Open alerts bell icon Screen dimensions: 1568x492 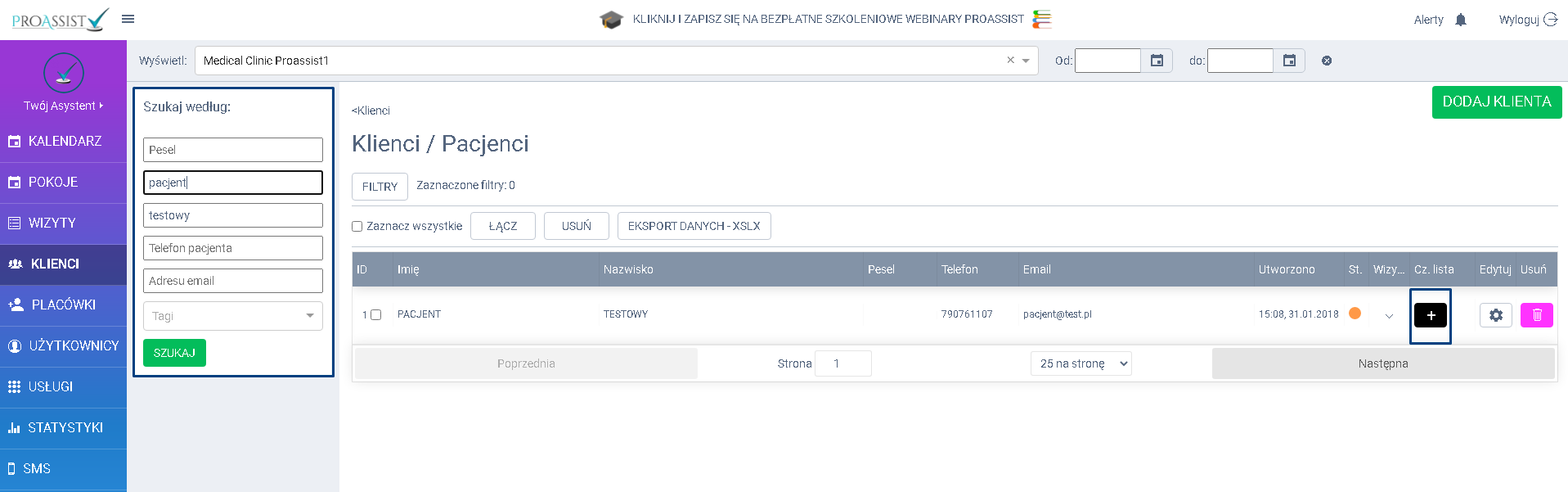tap(1462, 20)
